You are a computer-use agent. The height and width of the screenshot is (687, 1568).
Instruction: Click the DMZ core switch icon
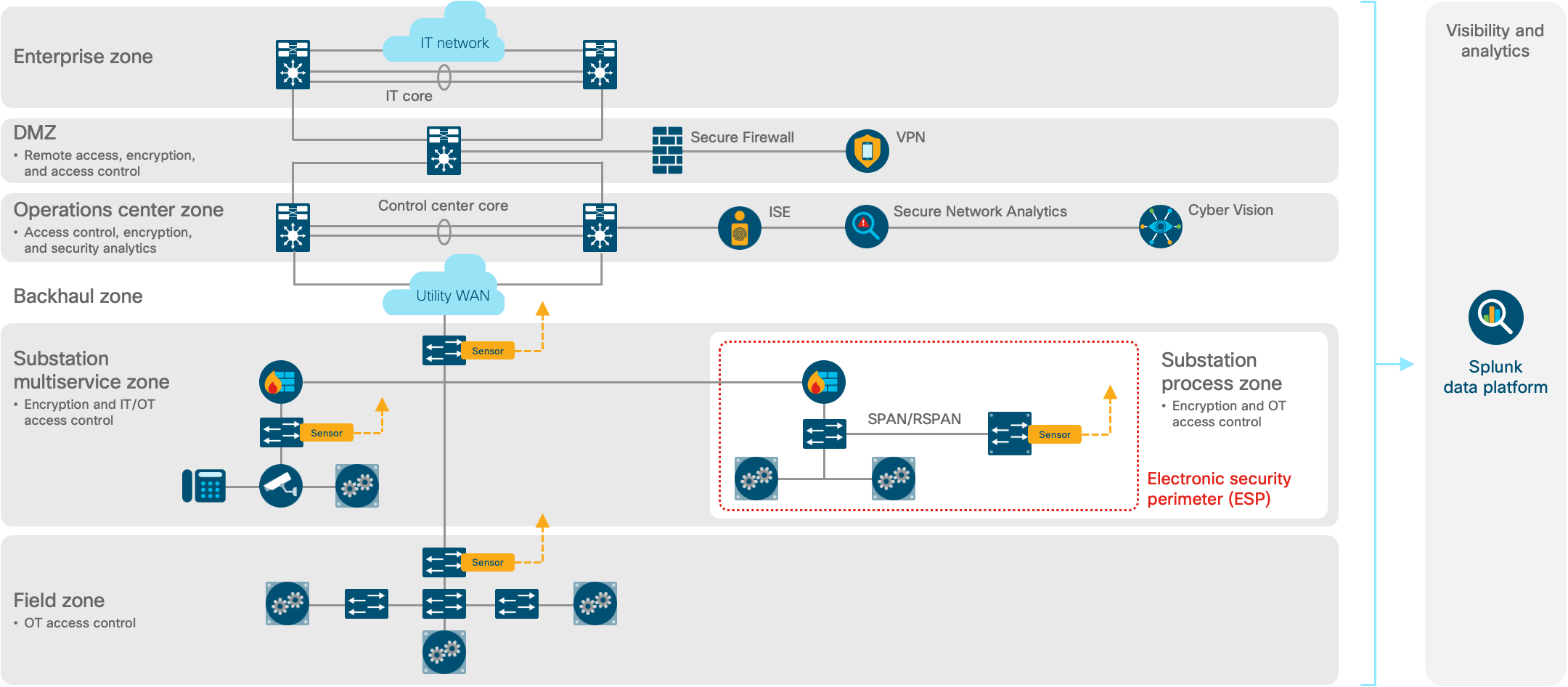click(444, 151)
